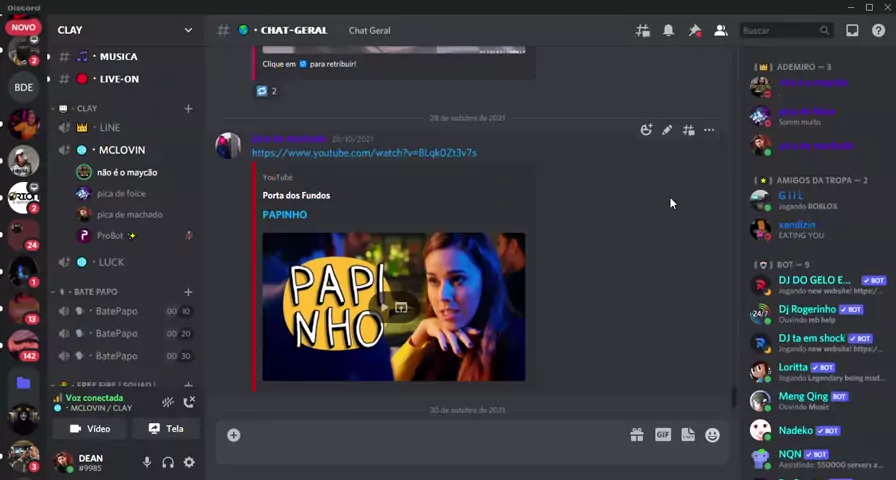Open the emoji picker
Screen dimensions: 896x480
[712, 435]
